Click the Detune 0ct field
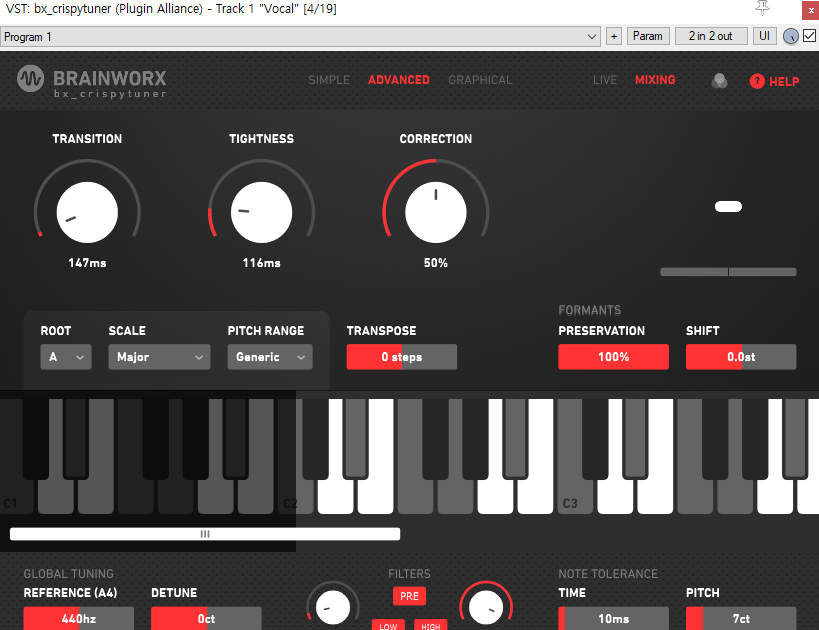This screenshot has height=630, width=819. pos(206,618)
